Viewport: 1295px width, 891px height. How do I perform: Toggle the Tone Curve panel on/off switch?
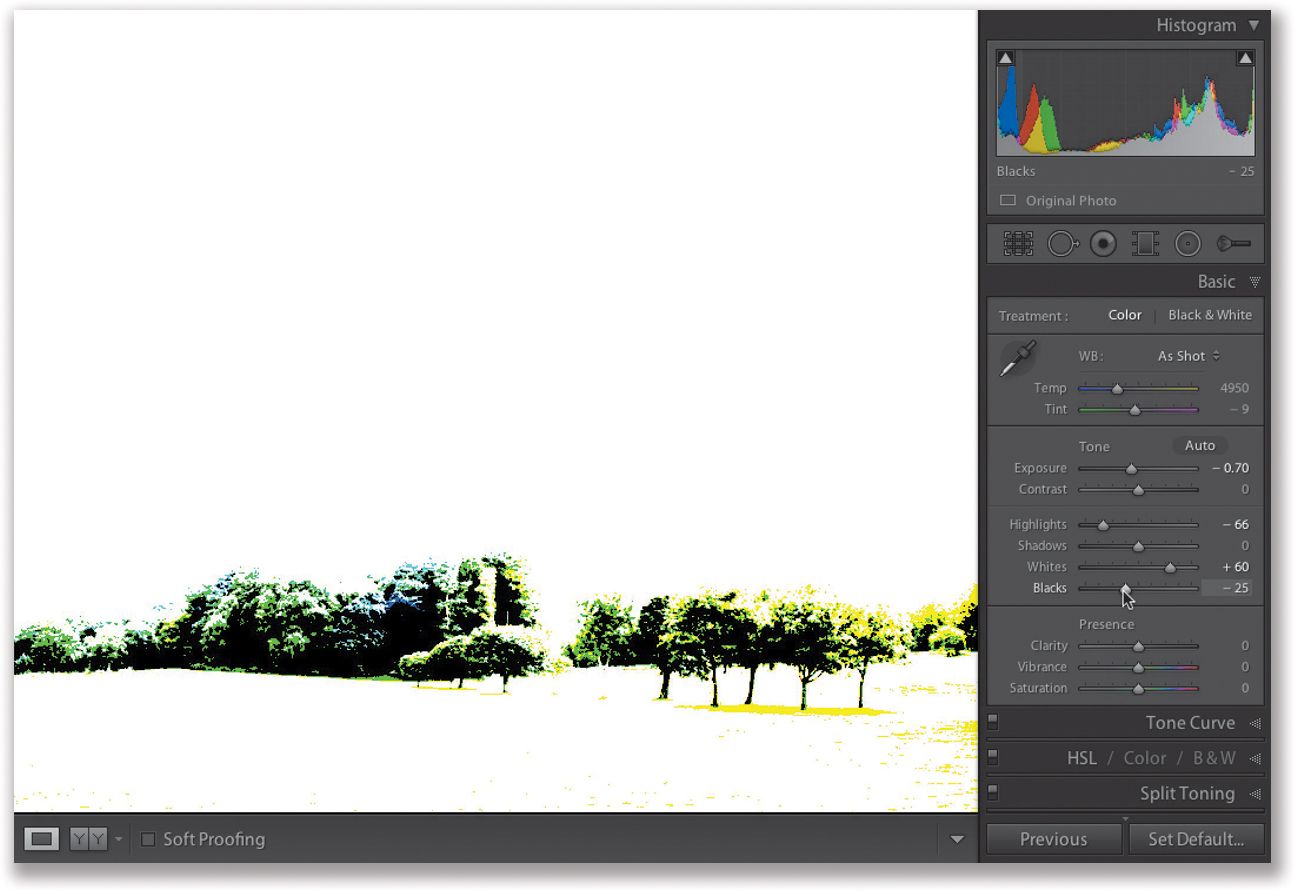[x=993, y=722]
